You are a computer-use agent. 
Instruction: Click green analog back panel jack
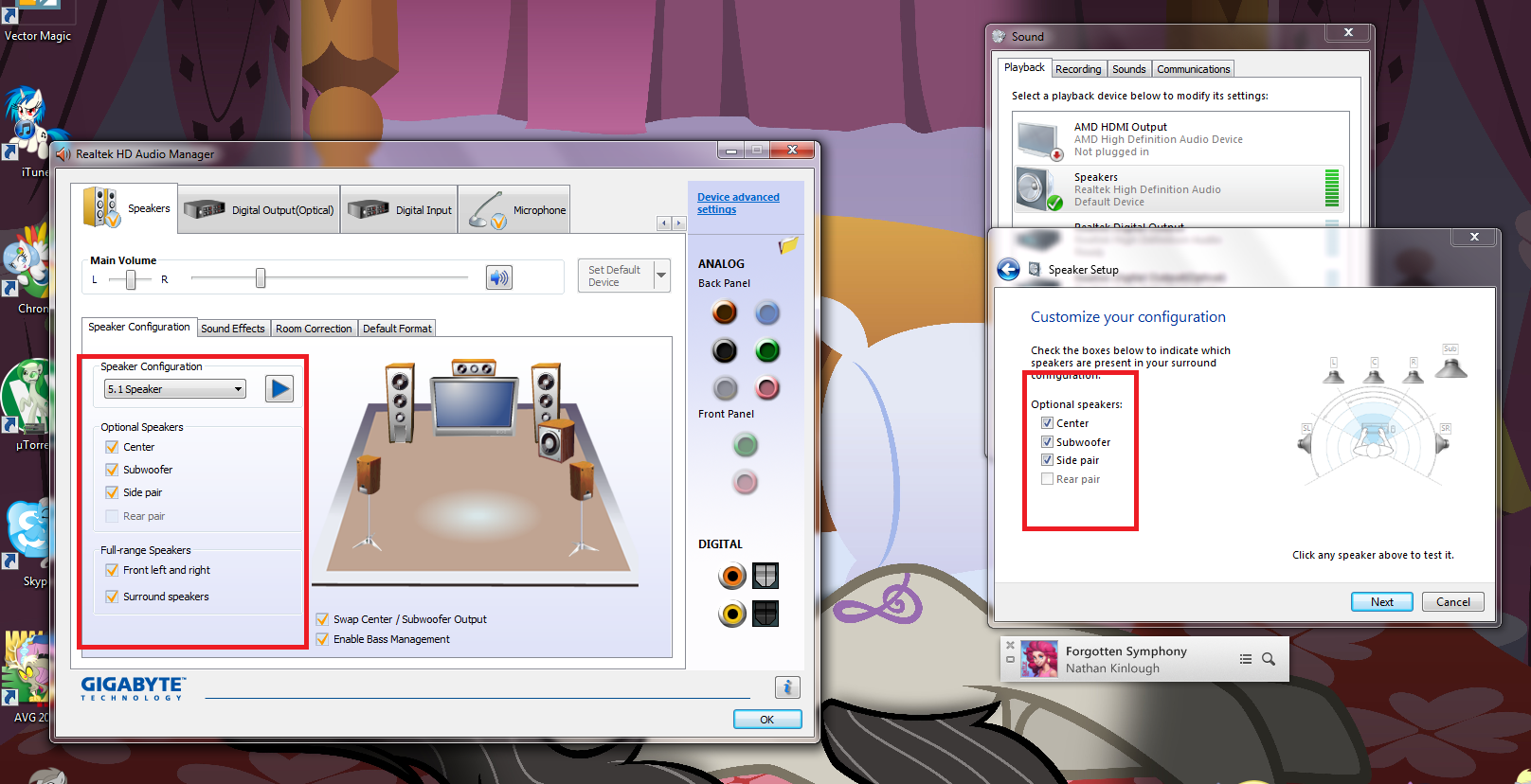click(767, 351)
